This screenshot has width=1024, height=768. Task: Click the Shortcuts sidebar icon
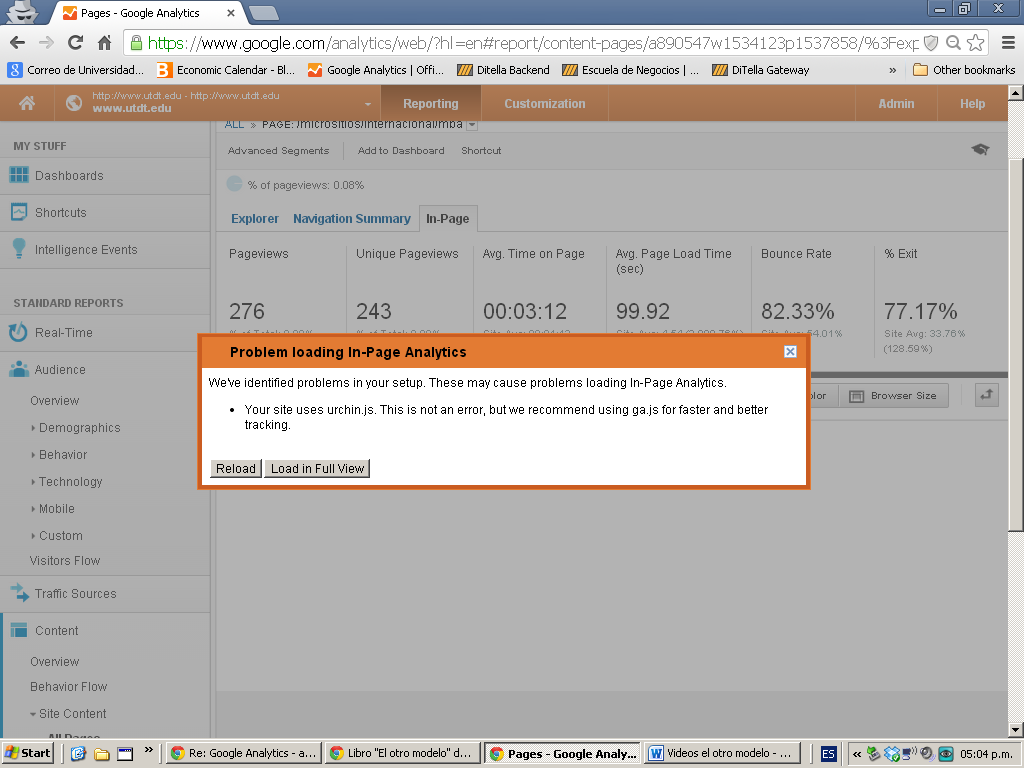coord(19,212)
